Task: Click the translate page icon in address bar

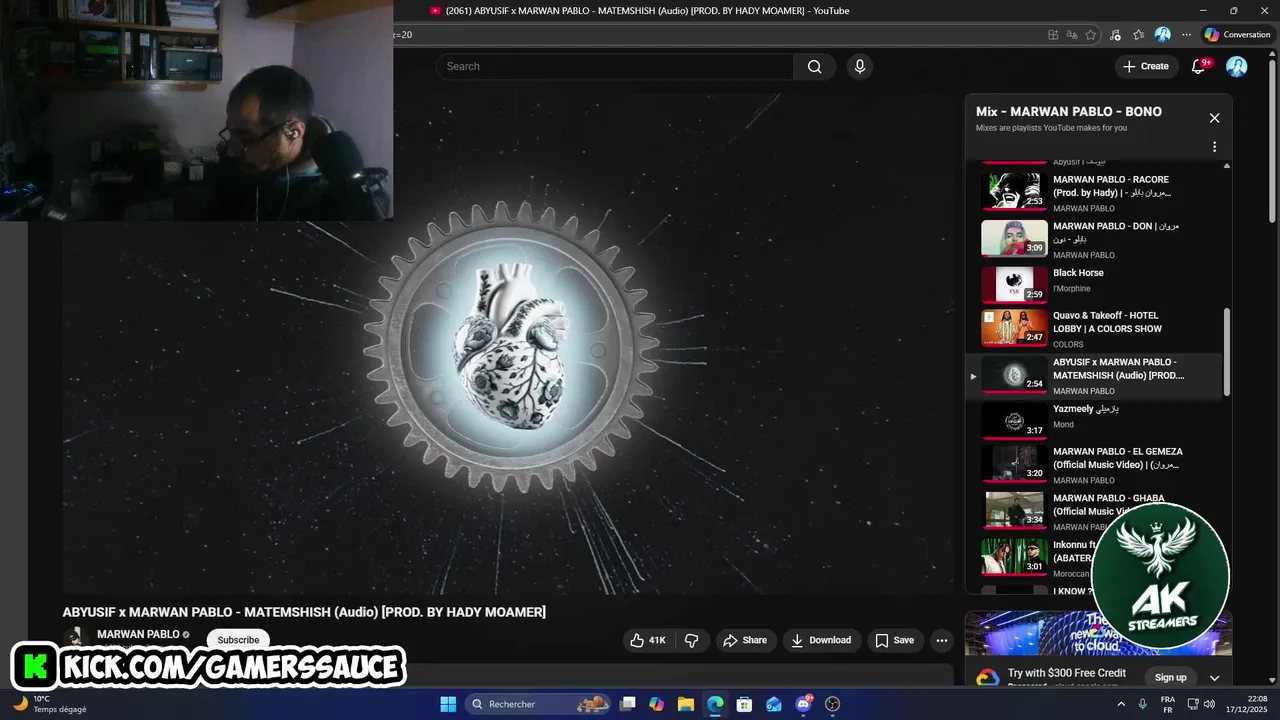Action: click(x=1072, y=34)
